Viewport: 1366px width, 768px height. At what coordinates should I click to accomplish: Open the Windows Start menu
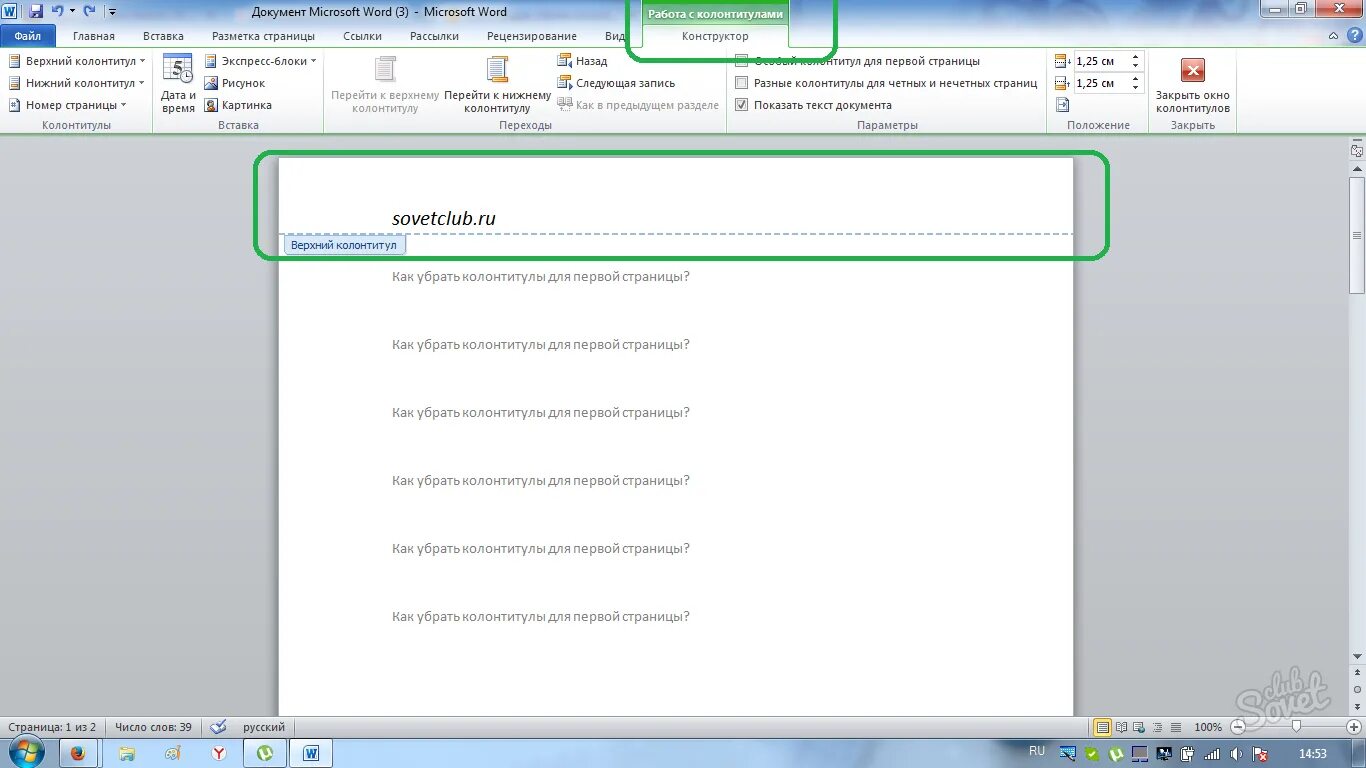click(x=25, y=752)
